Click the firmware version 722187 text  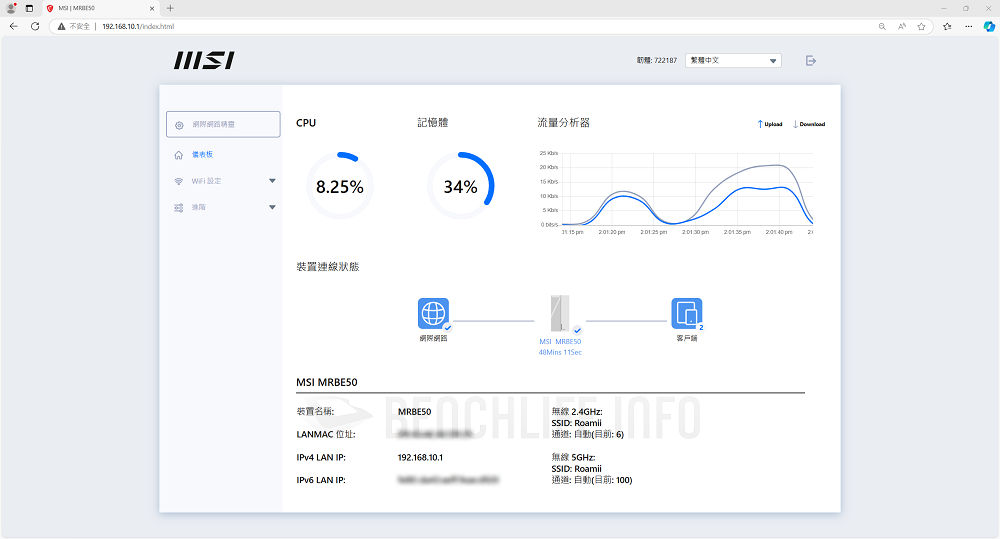point(656,61)
